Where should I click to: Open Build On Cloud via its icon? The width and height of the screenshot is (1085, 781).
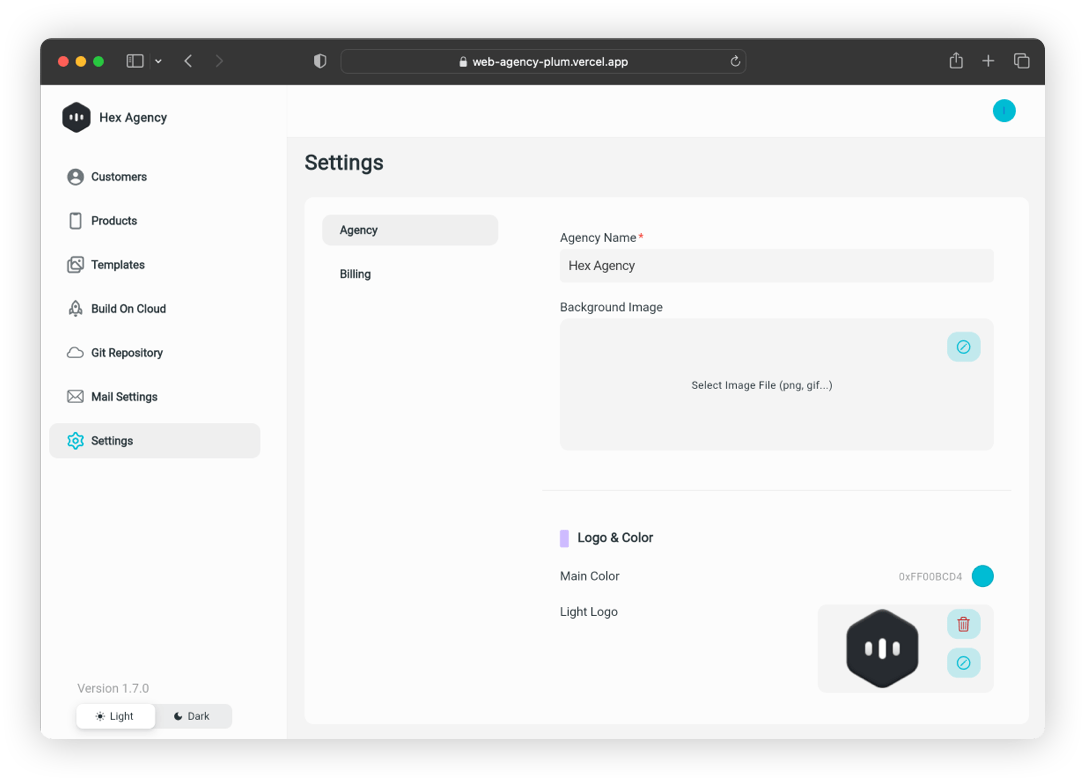[75, 309]
